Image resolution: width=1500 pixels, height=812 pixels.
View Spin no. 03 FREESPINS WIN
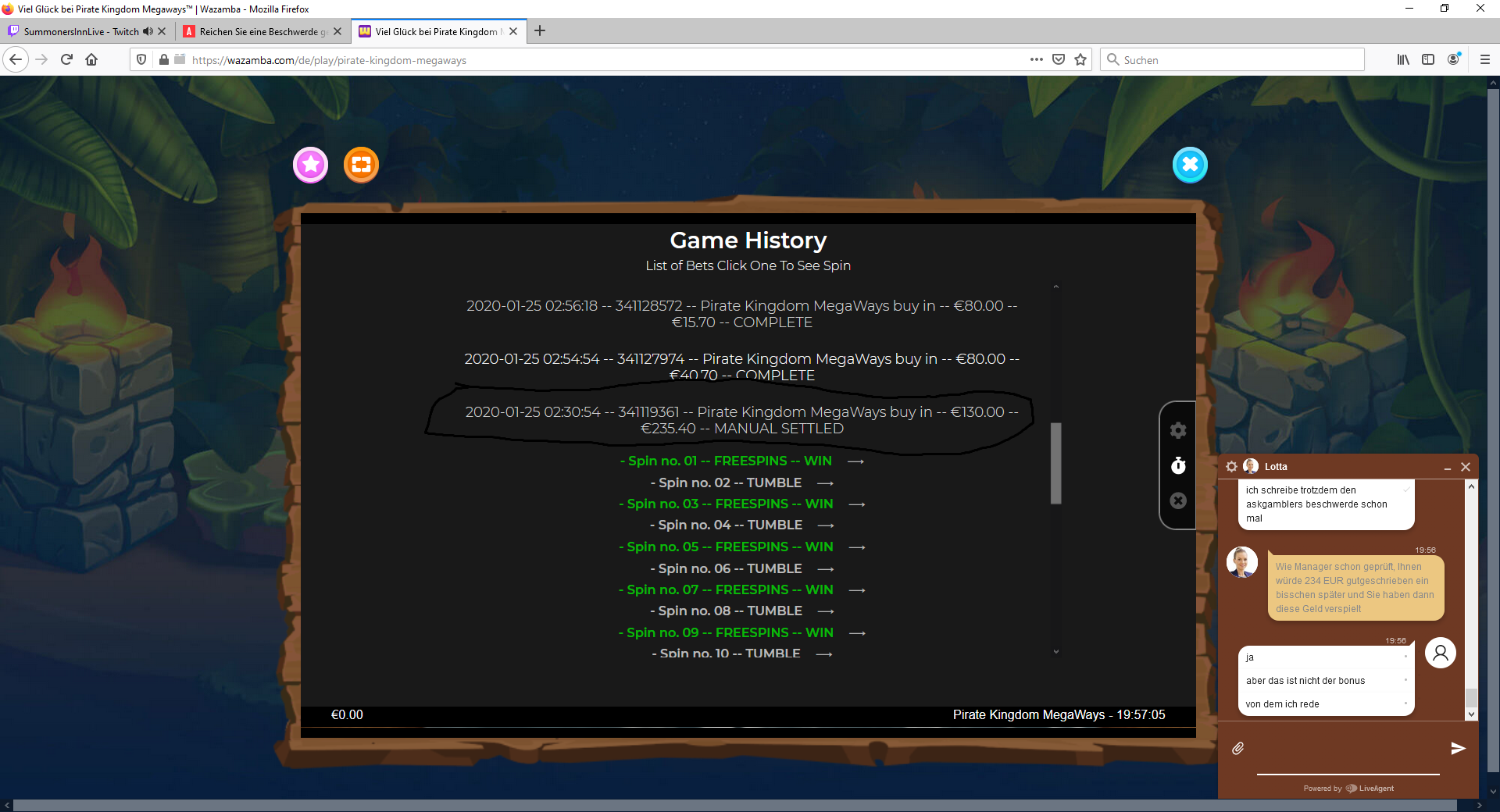(x=741, y=504)
